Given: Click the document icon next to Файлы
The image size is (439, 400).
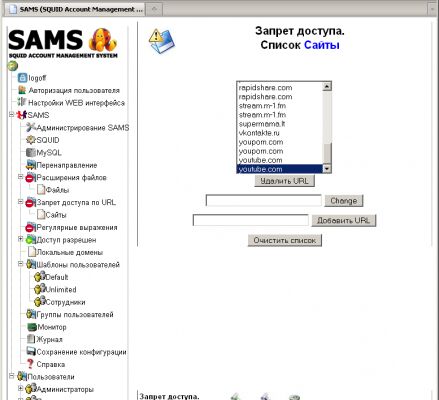Looking at the screenshot, I should coord(41,190).
